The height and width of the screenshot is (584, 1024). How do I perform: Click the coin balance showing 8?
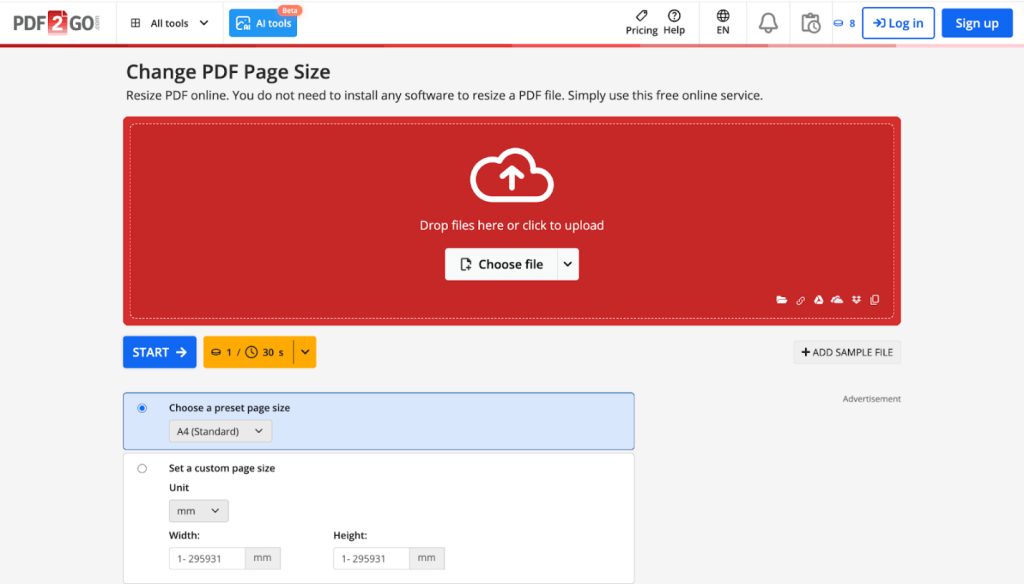click(845, 22)
